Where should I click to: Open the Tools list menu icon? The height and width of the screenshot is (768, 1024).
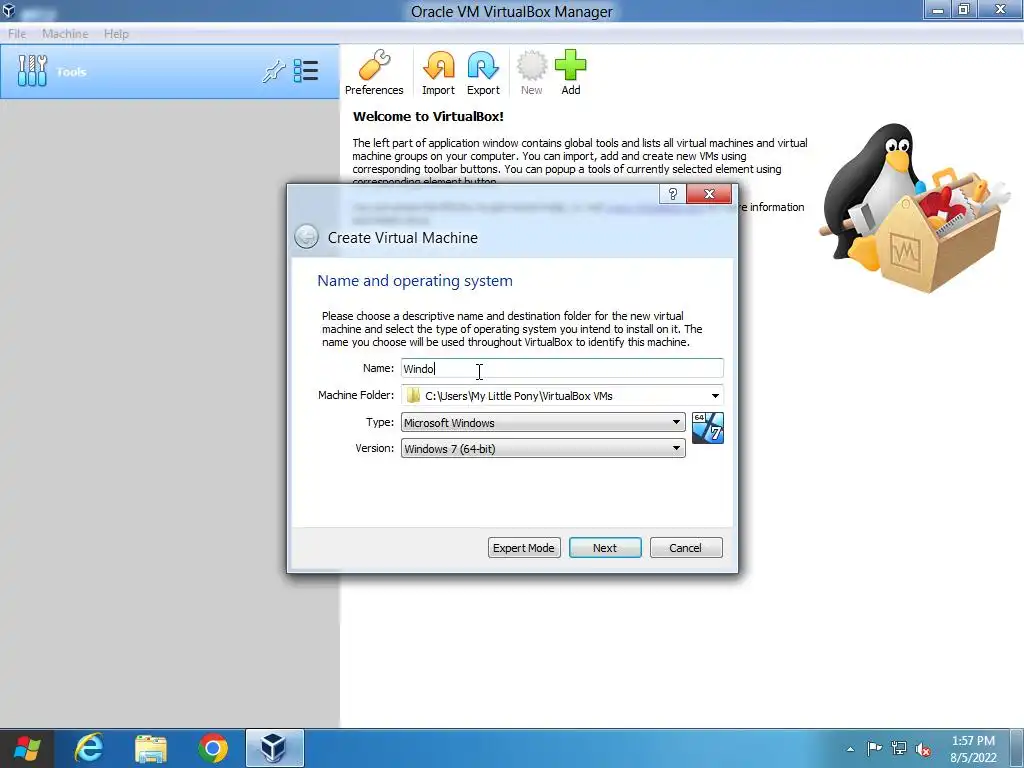306,71
